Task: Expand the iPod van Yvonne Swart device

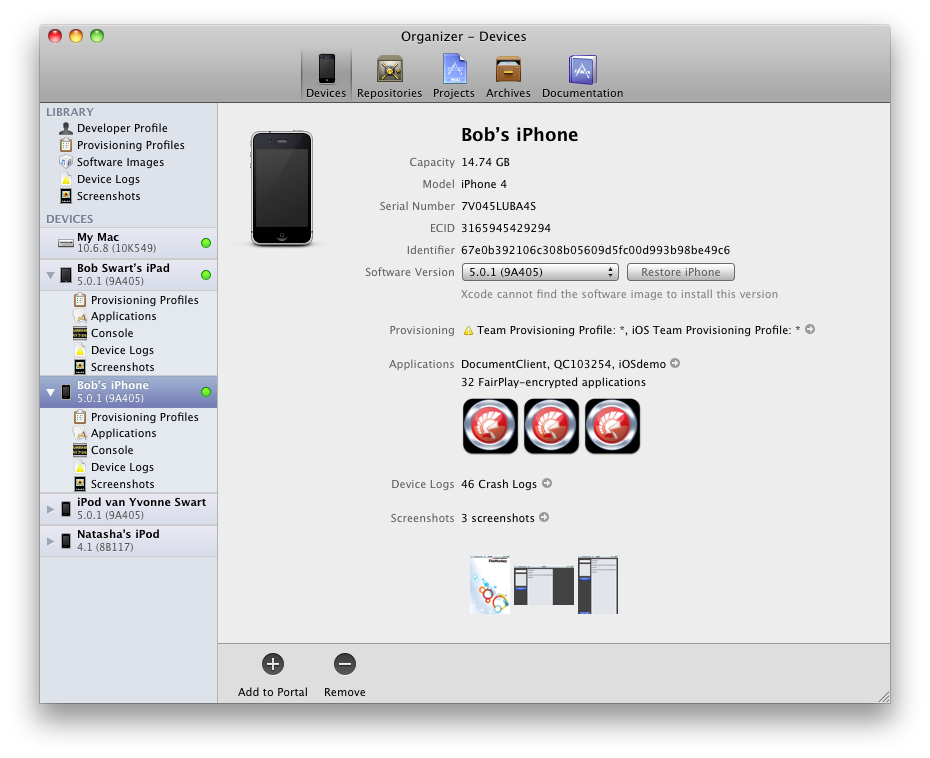Action: tap(50, 509)
